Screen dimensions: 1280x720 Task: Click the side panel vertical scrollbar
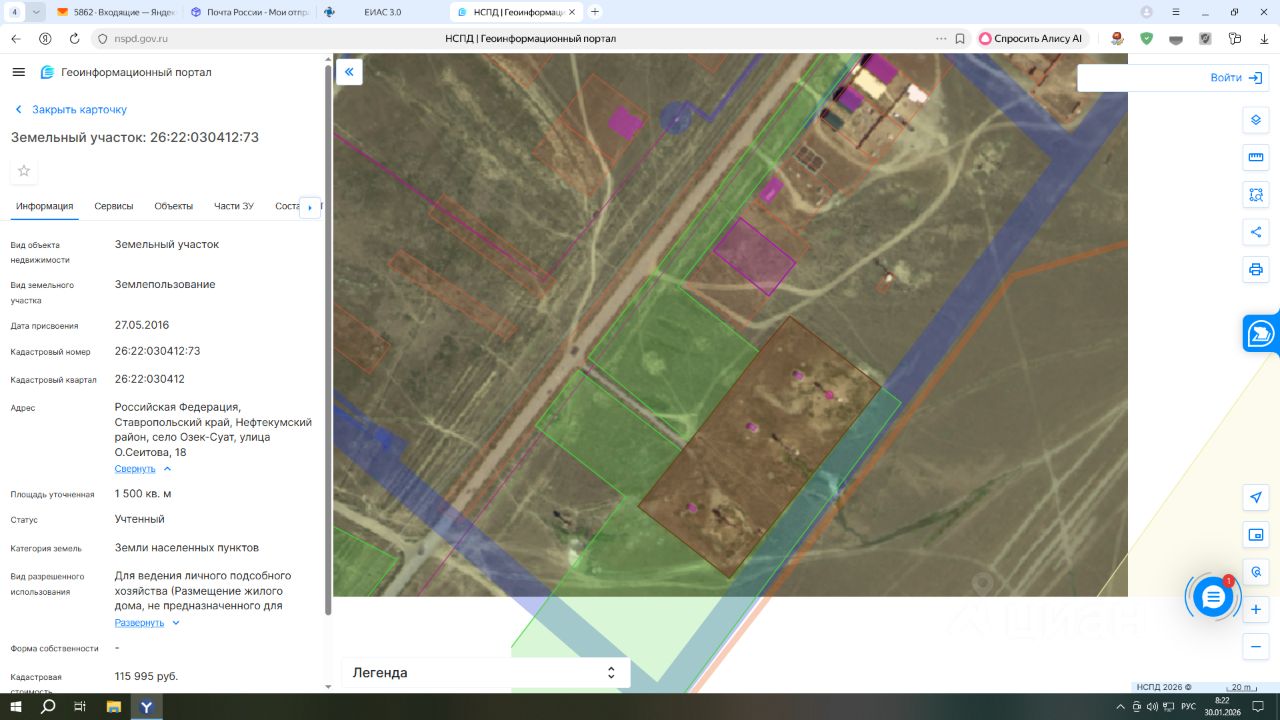(328, 340)
